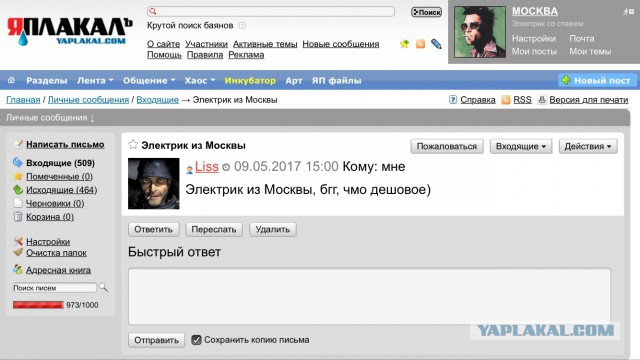Click the magnifier next to 'Поиск писем'
The height and width of the screenshot is (360, 640).
click(x=104, y=288)
